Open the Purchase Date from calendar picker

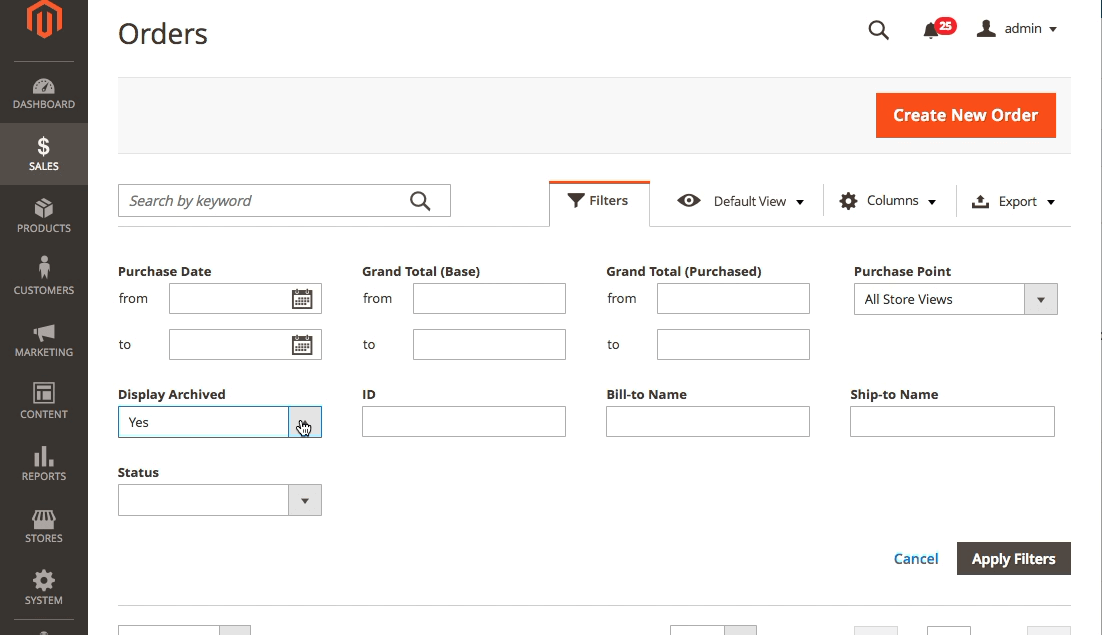pyautogui.click(x=301, y=299)
